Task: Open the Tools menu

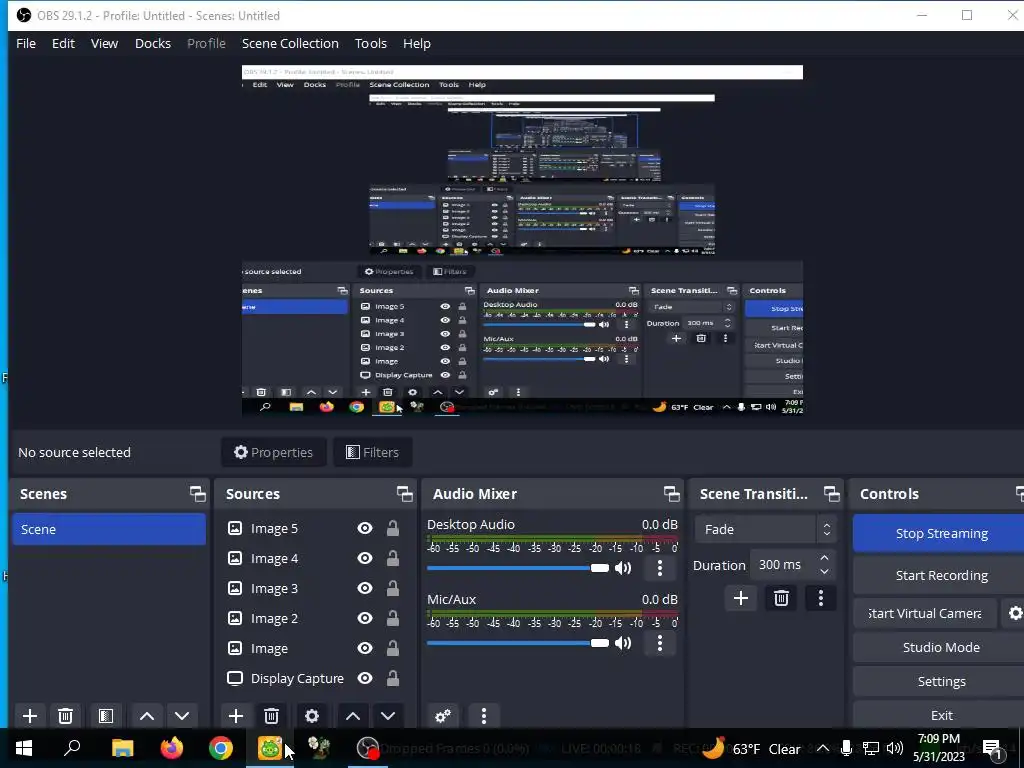Action: tap(371, 44)
